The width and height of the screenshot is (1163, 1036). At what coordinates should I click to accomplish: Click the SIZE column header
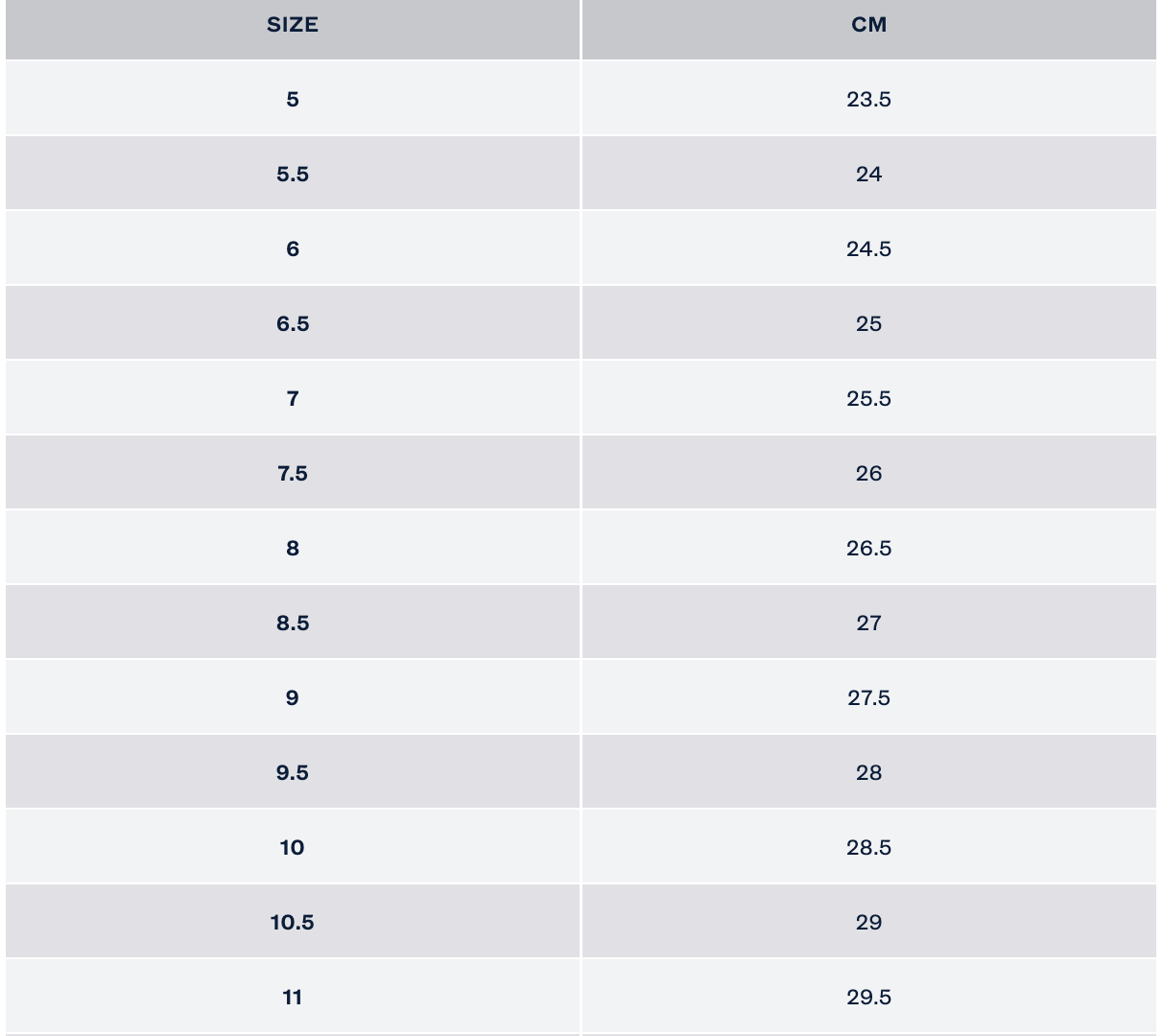point(293,25)
